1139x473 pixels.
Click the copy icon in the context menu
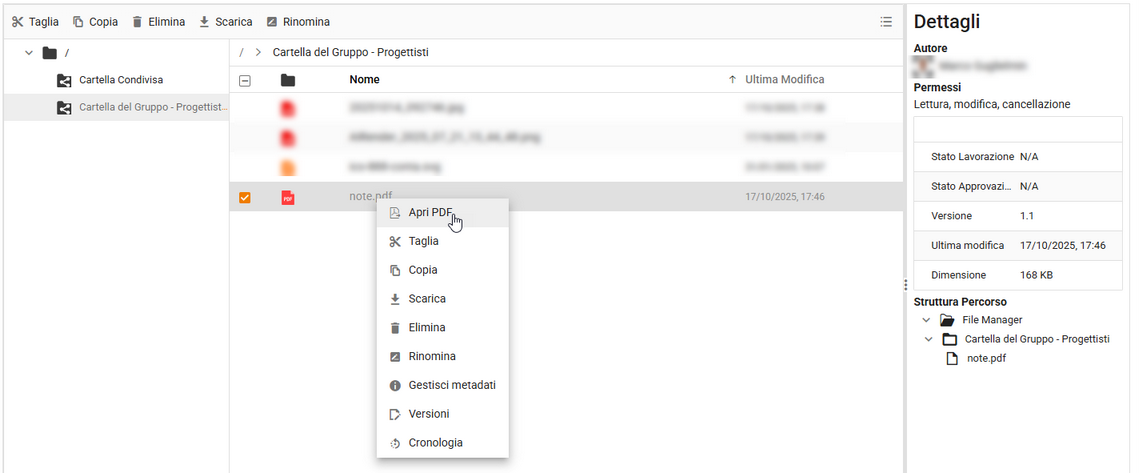[395, 270]
